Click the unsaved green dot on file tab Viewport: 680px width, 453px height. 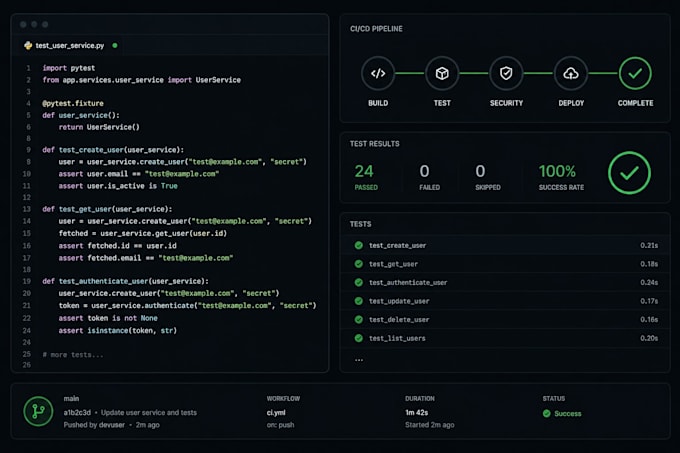coord(115,45)
